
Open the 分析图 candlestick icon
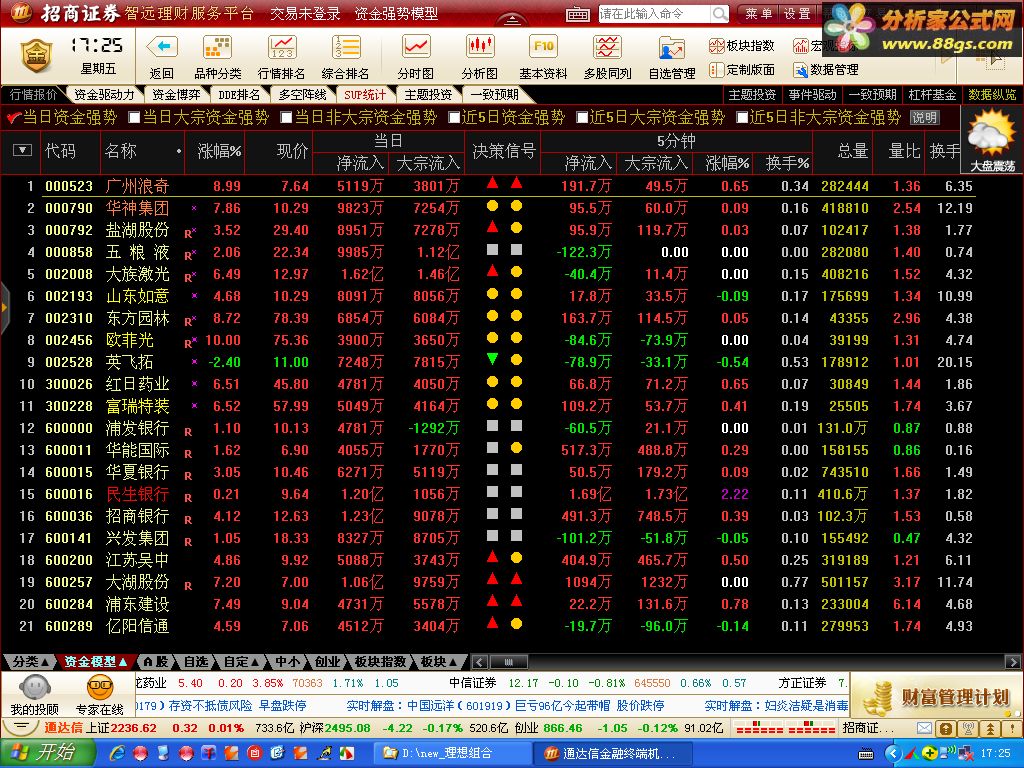(x=479, y=48)
